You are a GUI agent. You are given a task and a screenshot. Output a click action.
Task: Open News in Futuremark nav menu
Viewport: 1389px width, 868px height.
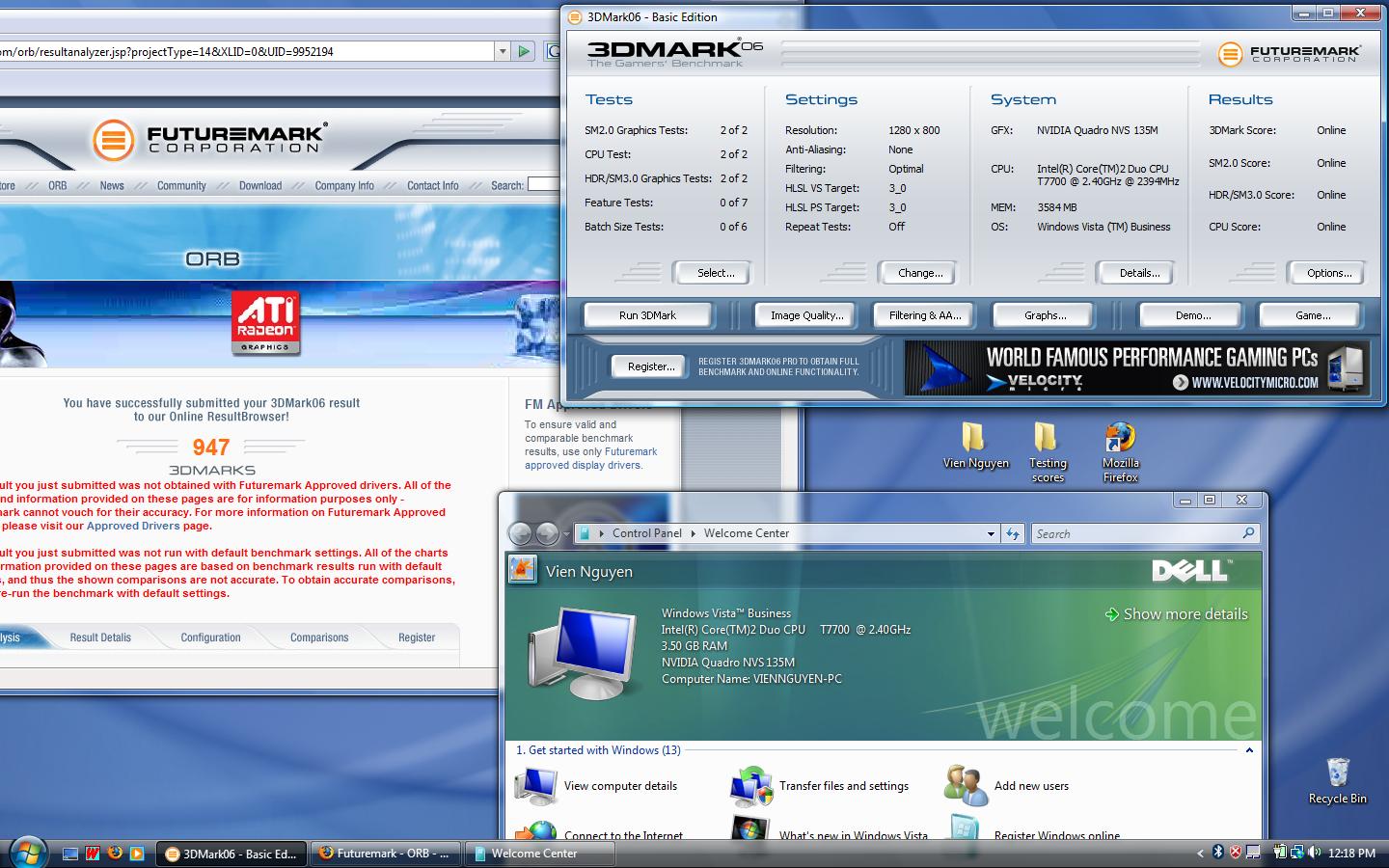click(112, 185)
